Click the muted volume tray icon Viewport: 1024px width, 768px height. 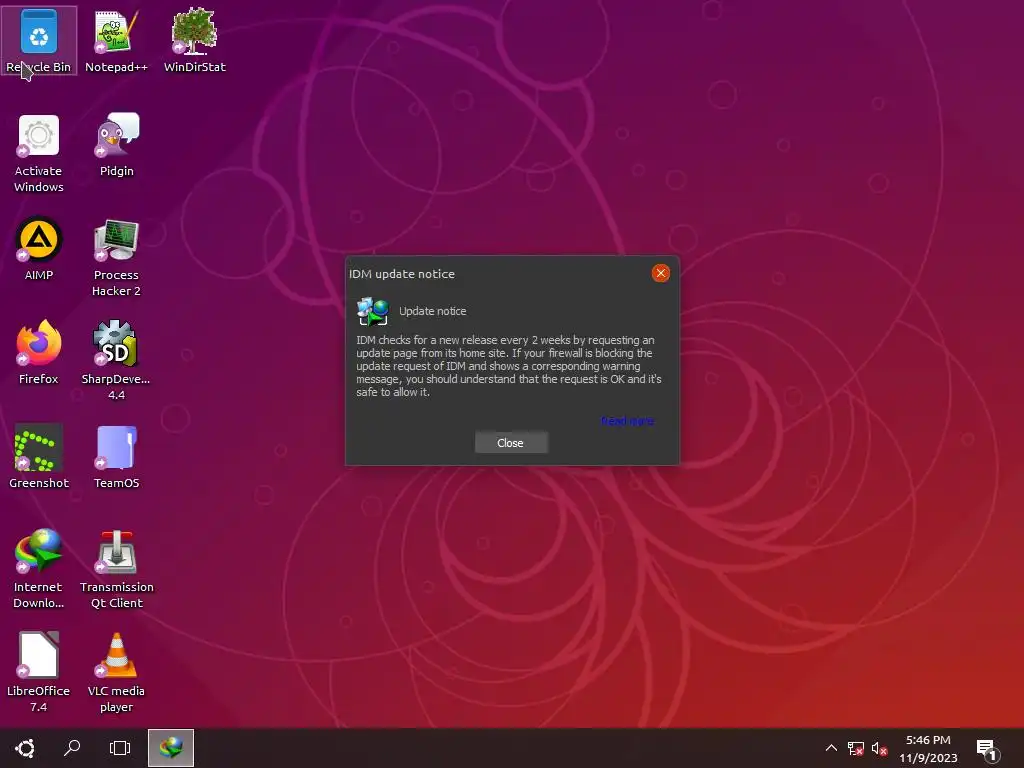[879, 748]
